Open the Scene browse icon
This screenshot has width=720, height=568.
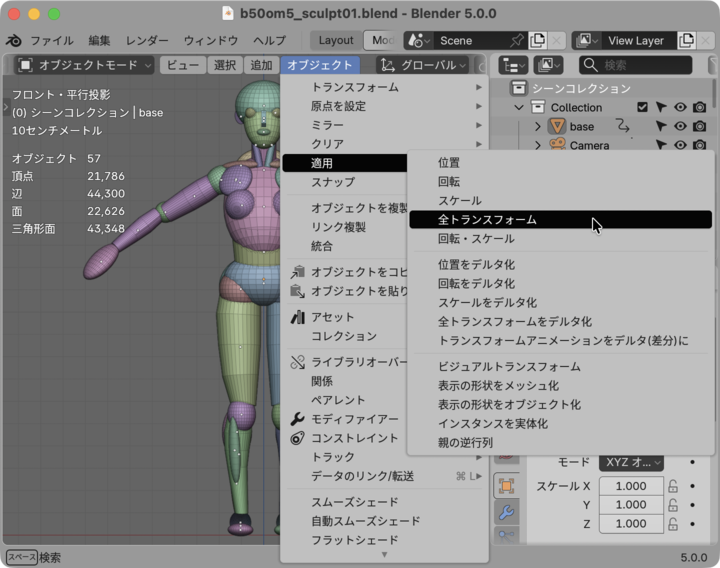click(x=419, y=40)
